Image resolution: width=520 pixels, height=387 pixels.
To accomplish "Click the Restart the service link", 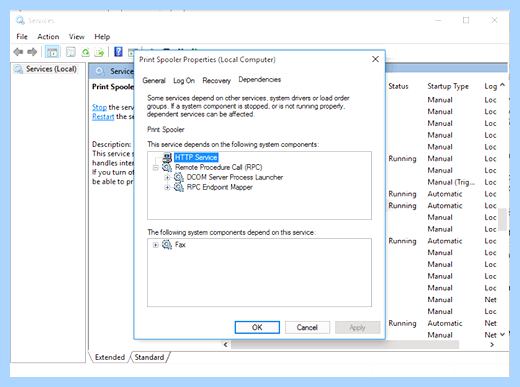I will click(103, 117).
